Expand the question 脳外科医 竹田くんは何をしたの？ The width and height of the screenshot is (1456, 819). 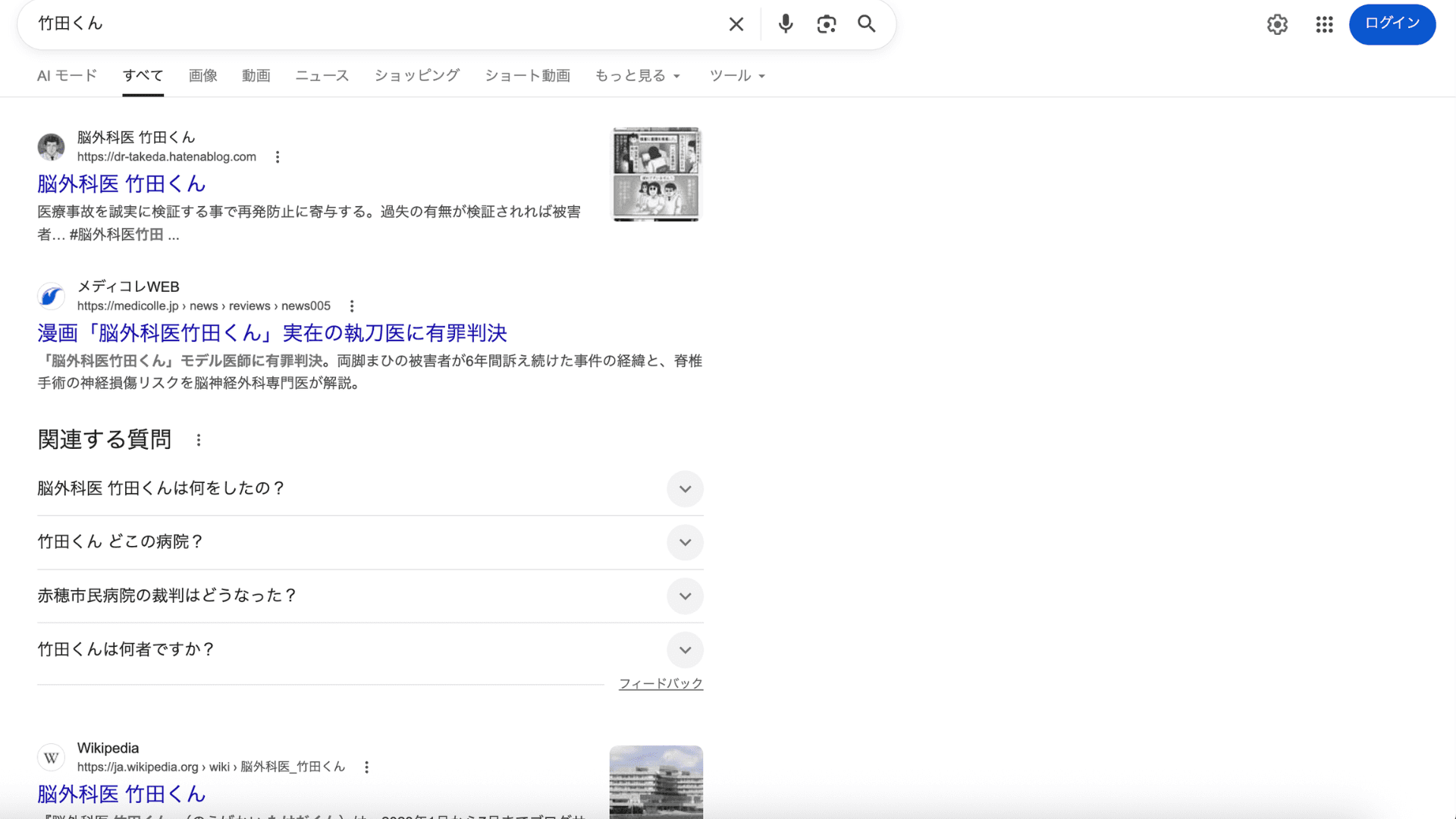685,489
